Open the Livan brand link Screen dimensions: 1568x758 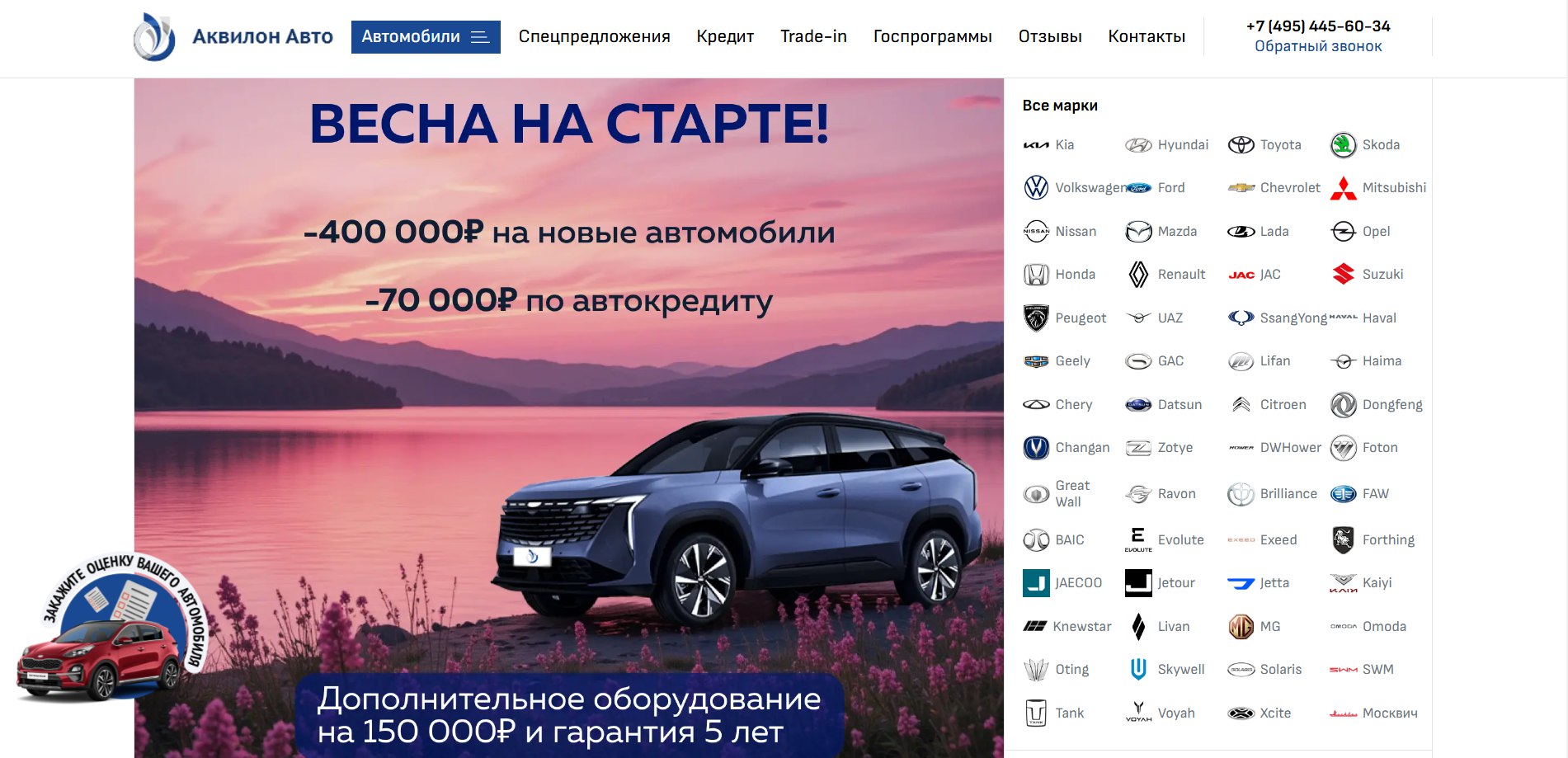tap(1157, 627)
